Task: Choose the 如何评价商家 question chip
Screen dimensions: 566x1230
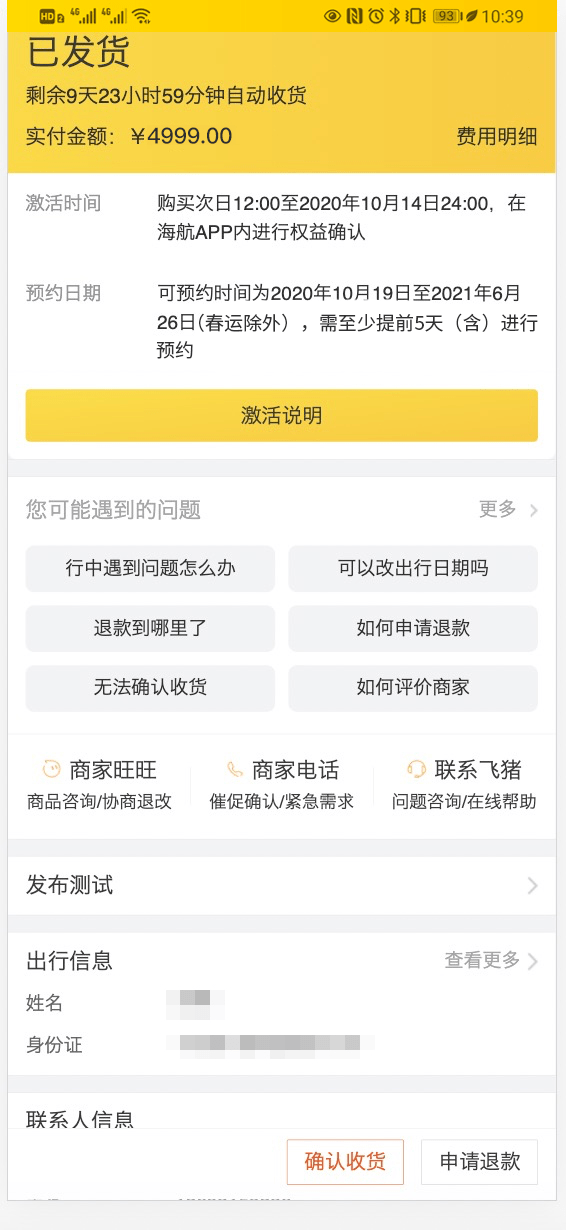Action: 413,689
